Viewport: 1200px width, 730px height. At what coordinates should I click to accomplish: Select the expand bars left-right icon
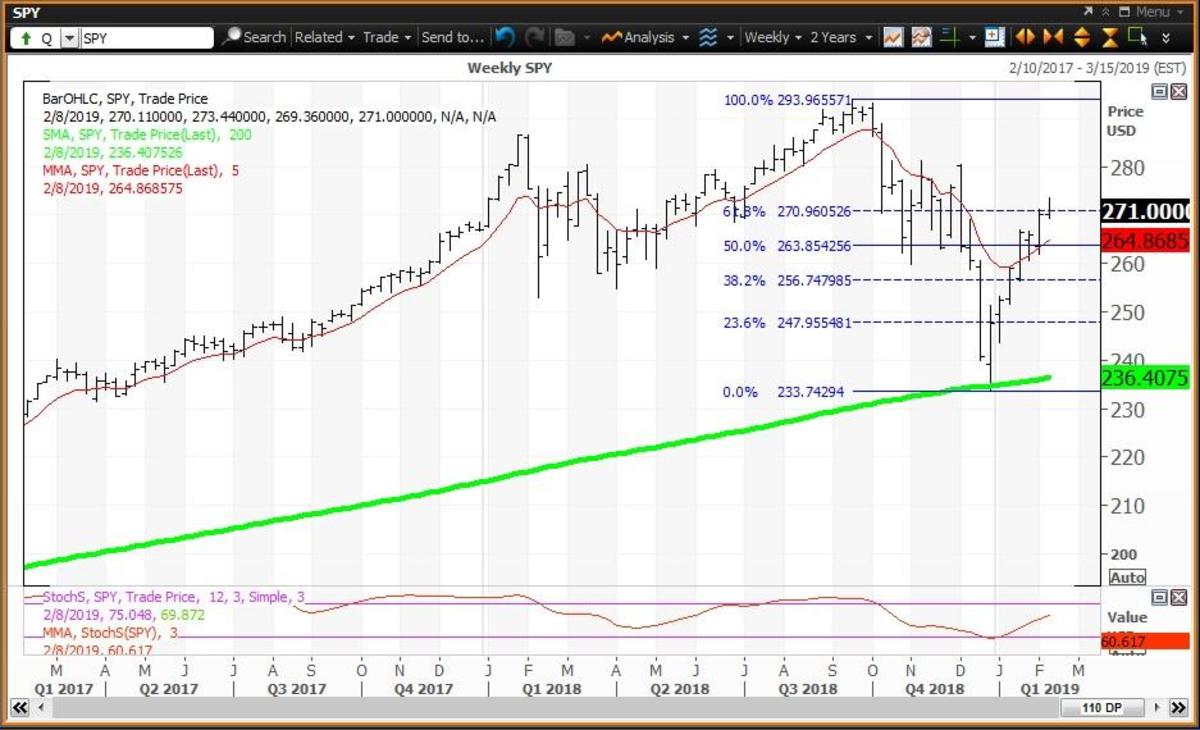[1026, 37]
